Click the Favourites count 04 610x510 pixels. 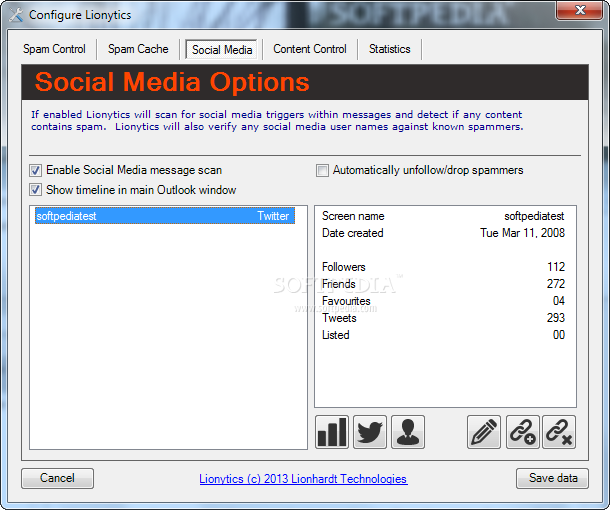559,301
